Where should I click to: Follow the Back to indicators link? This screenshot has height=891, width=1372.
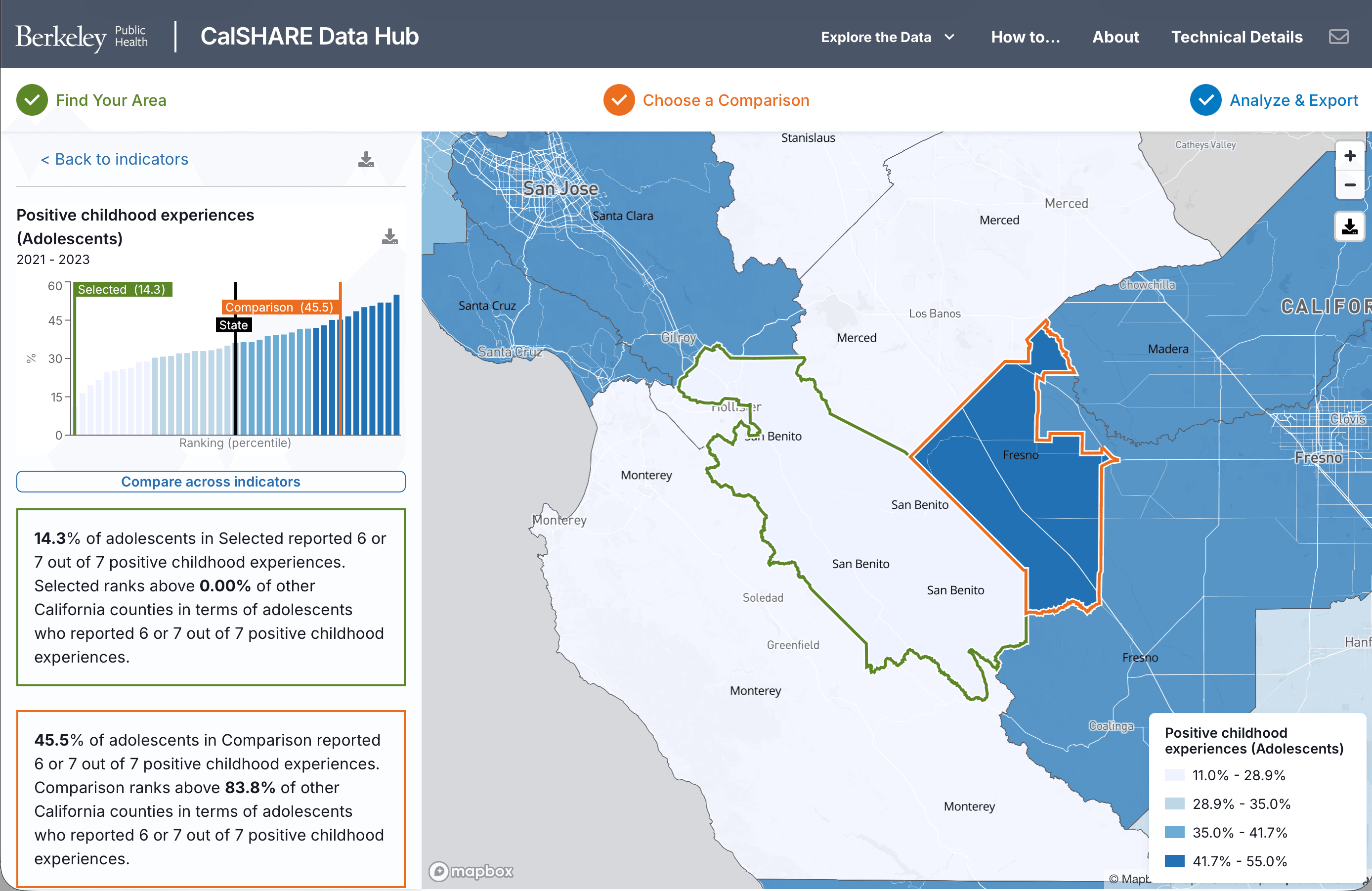tap(114, 159)
